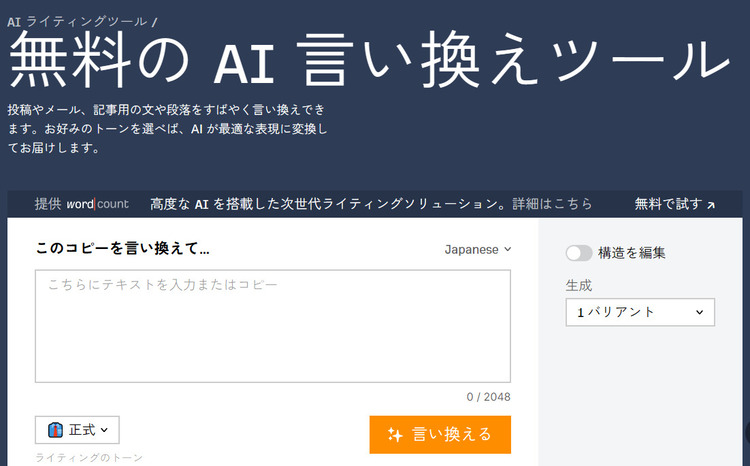Open the Japanese language dropdown
Viewport: 750px width, 466px height.
(x=478, y=249)
